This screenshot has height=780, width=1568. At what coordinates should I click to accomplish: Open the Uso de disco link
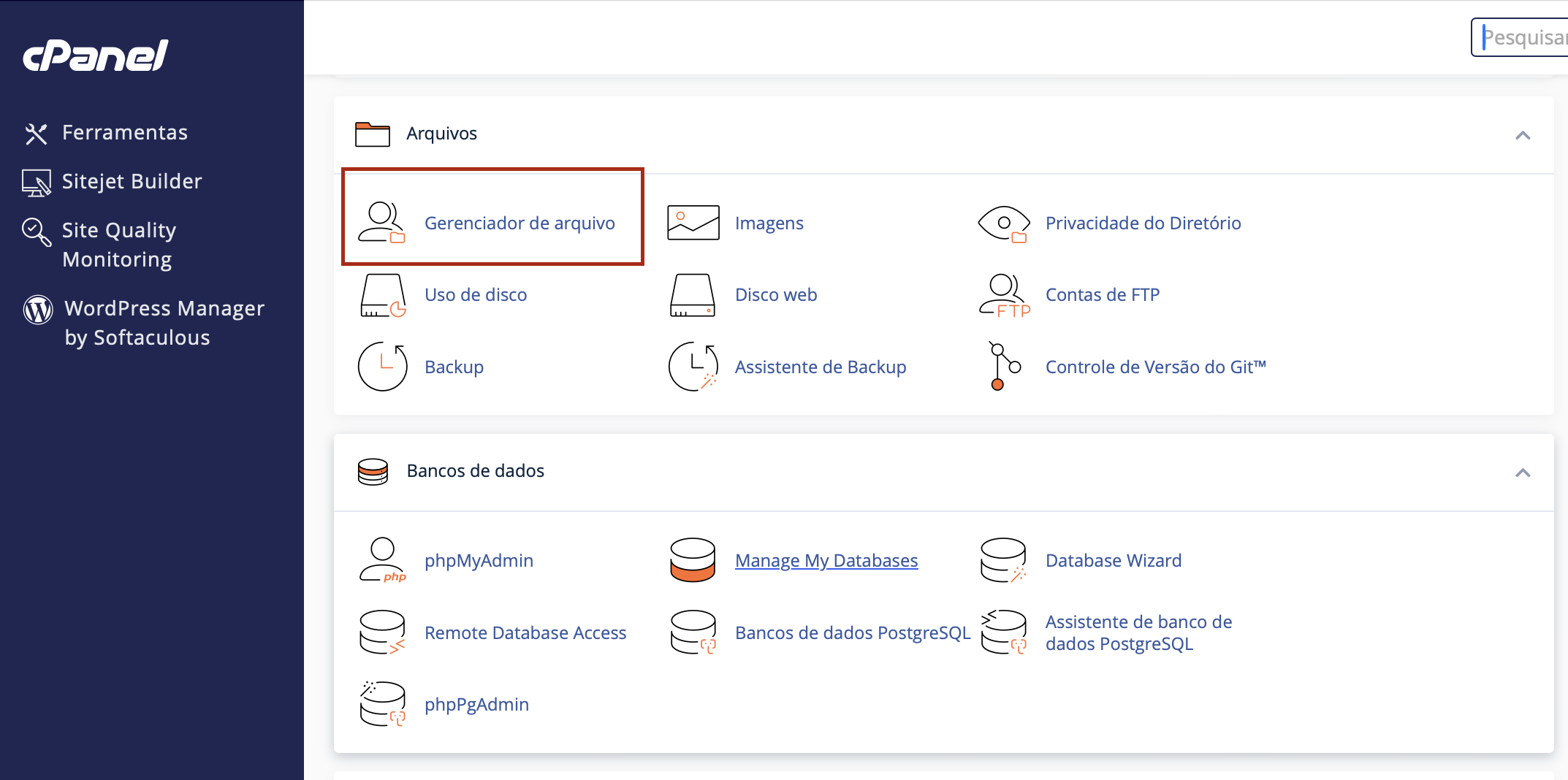click(x=476, y=295)
